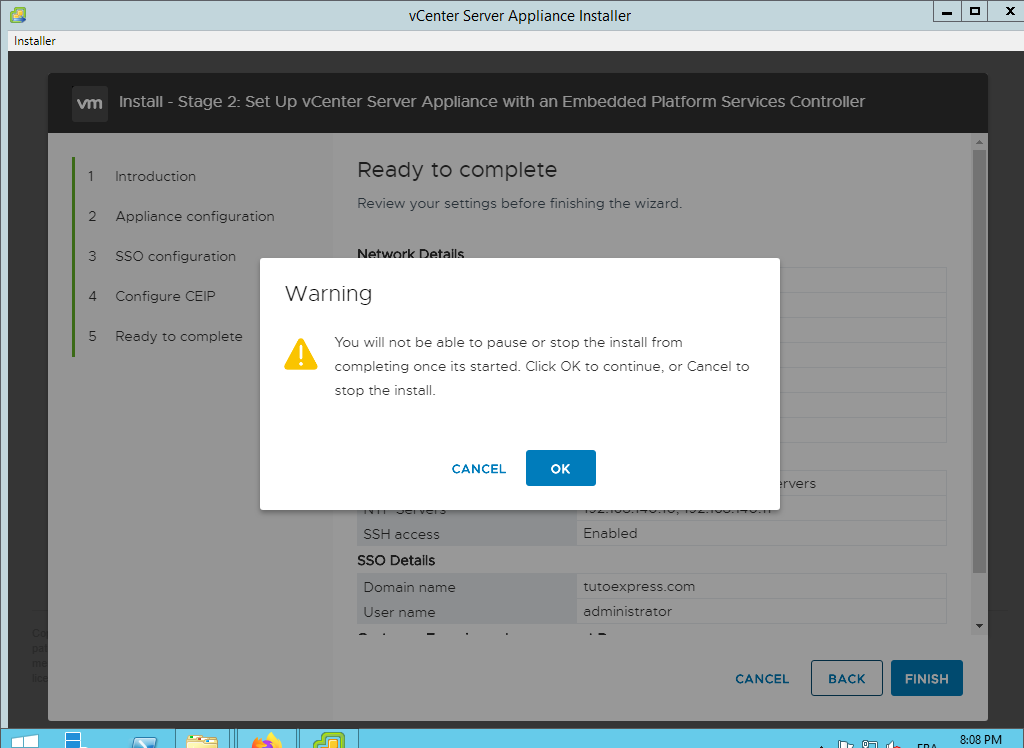Go to SSO configuration step
This screenshot has height=748, width=1024.
(x=175, y=256)
